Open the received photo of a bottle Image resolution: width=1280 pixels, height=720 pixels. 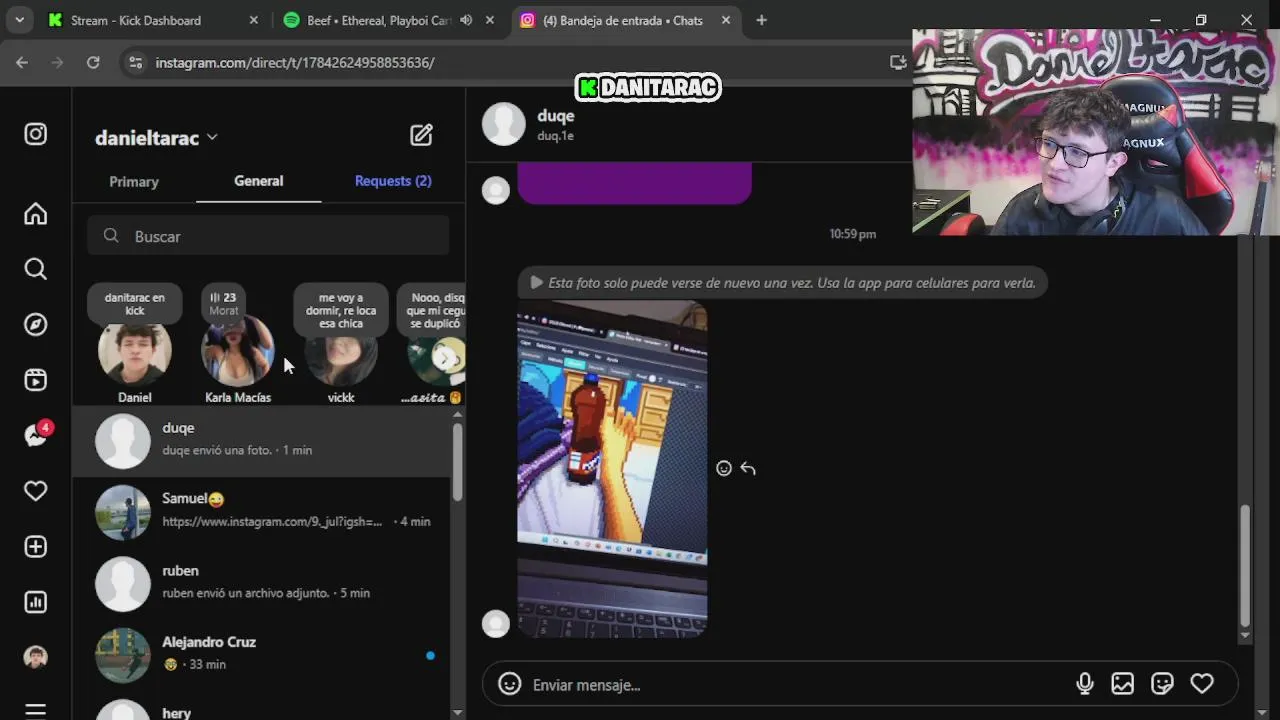pos(612,469)
